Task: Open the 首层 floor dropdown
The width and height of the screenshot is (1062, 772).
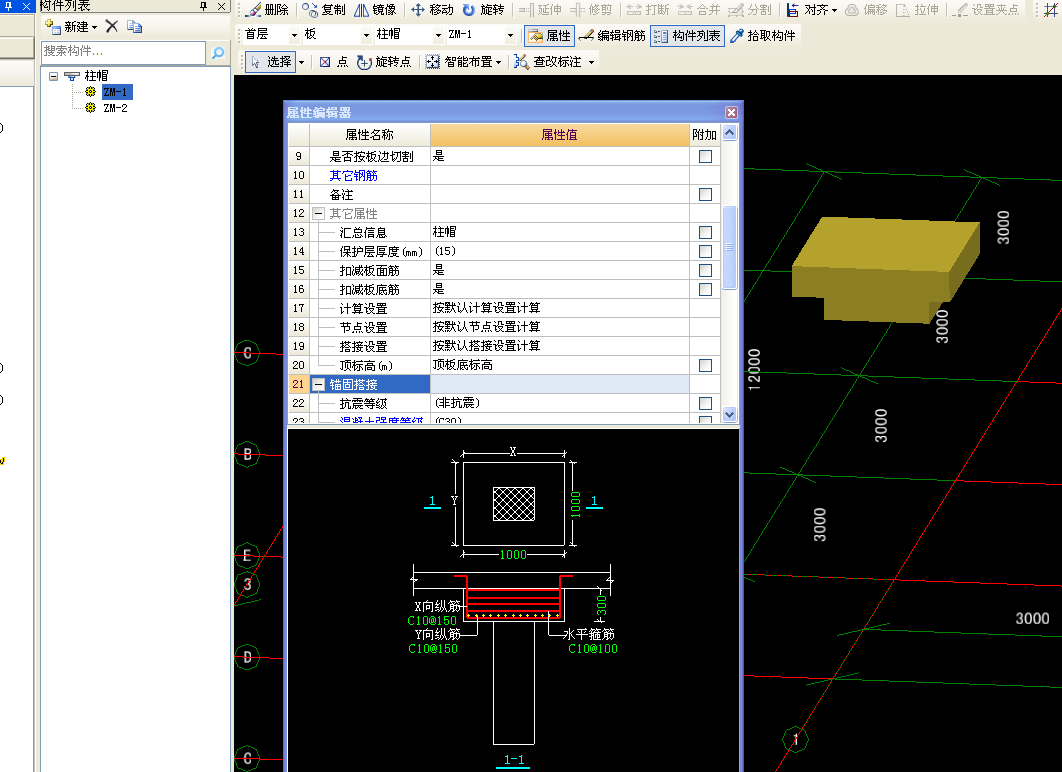Action: [294, 35]
